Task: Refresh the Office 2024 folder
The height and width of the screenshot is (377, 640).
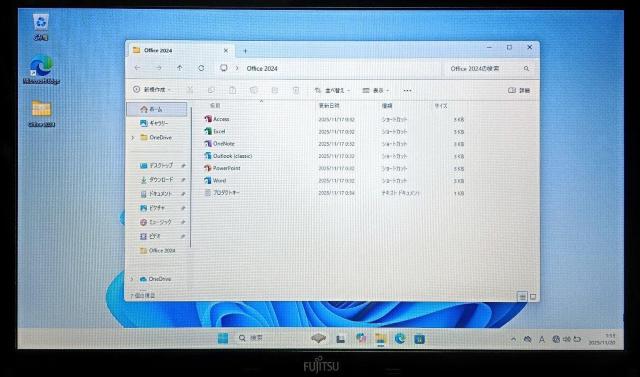Action: click(x=201, y=68)
